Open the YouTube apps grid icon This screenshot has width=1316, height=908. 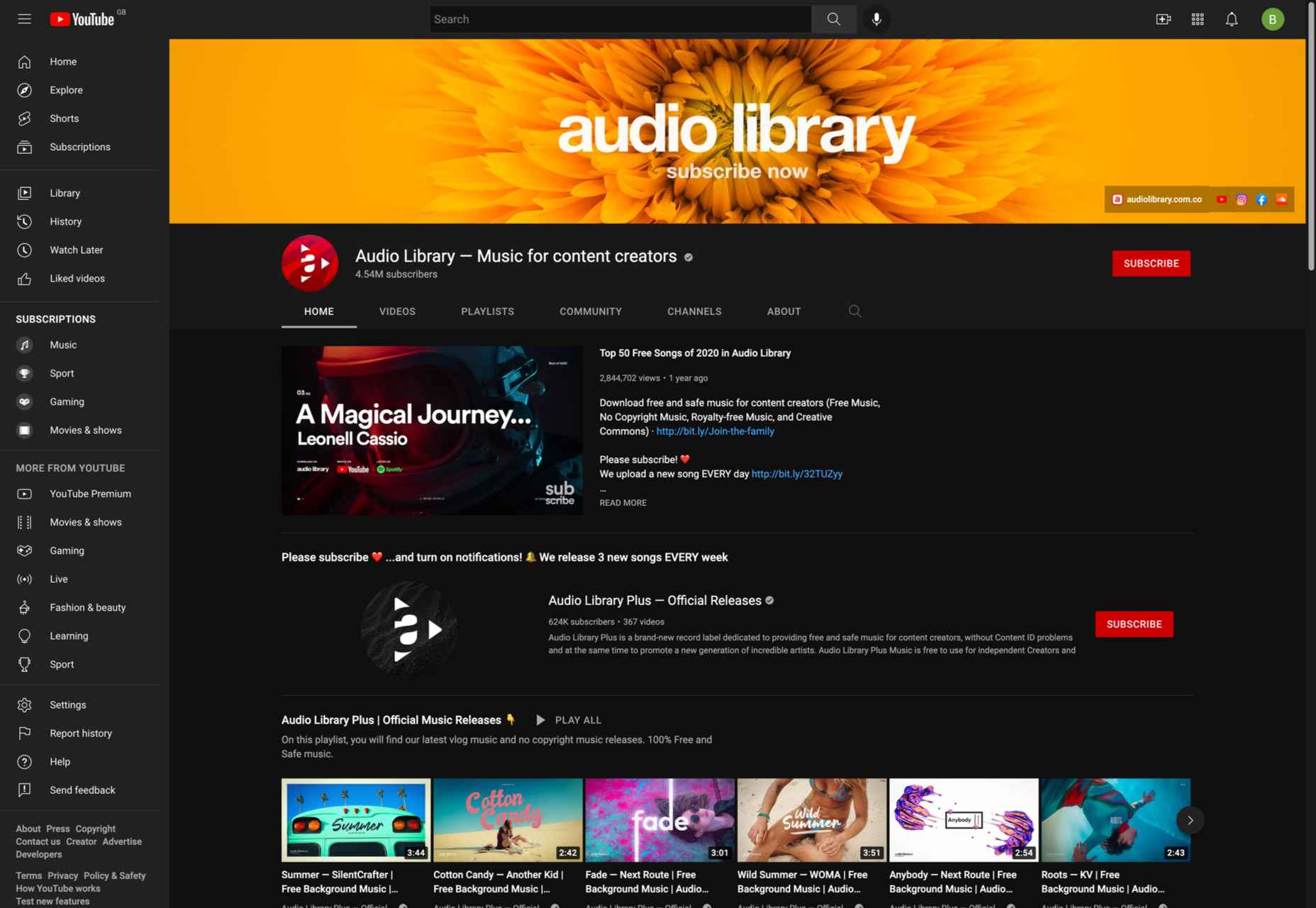click(1198, 19)
